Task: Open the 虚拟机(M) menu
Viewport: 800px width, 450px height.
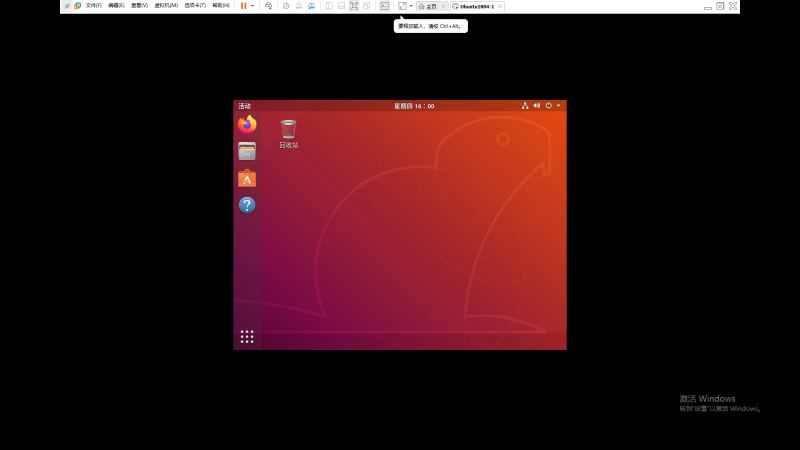Action: click(x=166, y=6)
